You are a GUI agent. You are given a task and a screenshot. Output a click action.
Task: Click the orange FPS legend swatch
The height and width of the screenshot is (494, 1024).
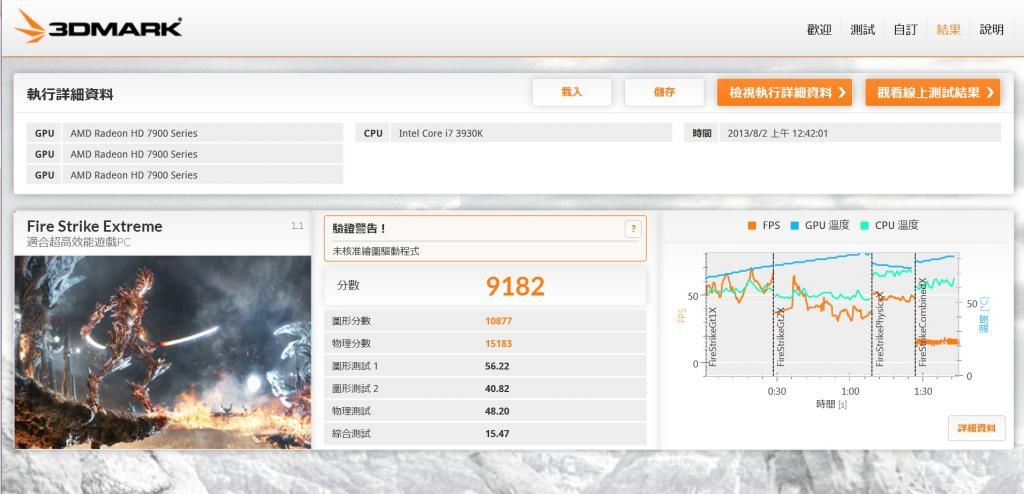pos(752,225)
